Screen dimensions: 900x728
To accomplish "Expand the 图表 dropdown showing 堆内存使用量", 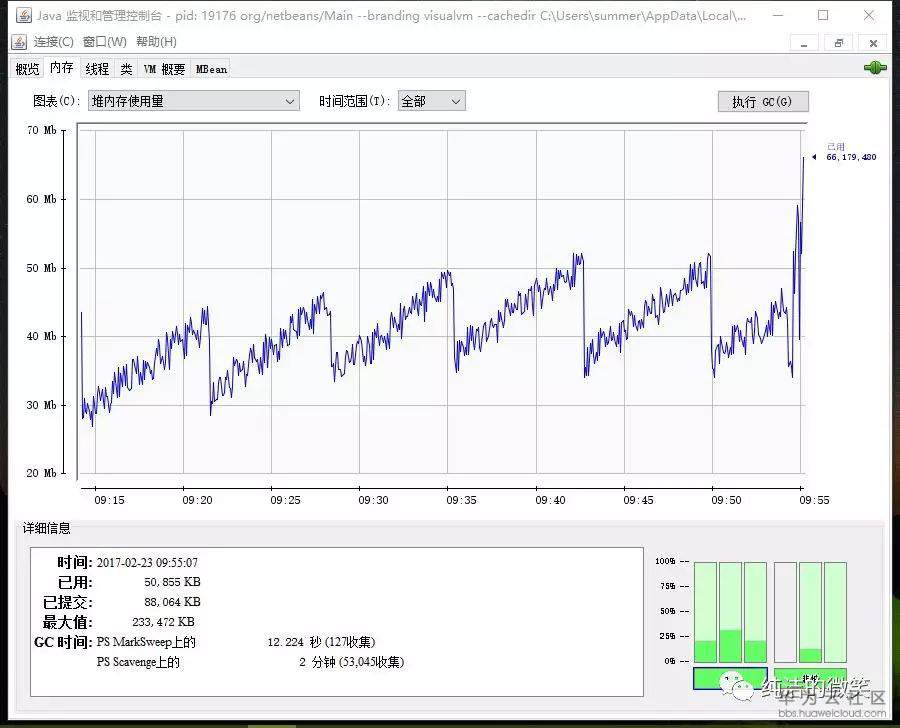I will click(x=194, y=101).
